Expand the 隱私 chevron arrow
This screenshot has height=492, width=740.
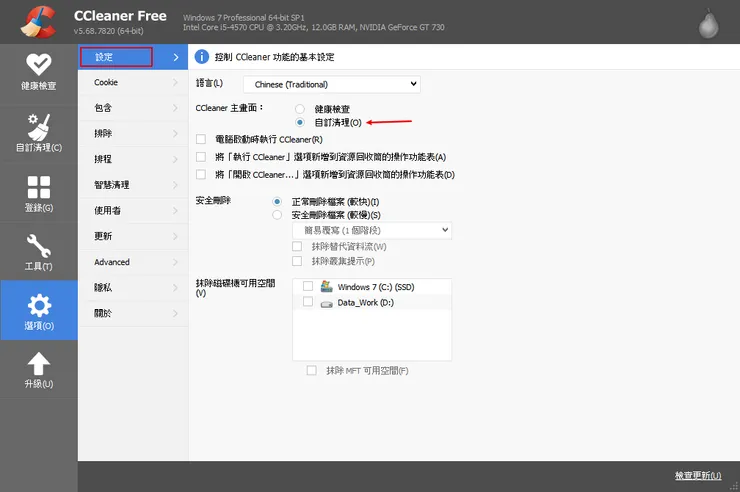pyautogui.click(x=175, y=287)
